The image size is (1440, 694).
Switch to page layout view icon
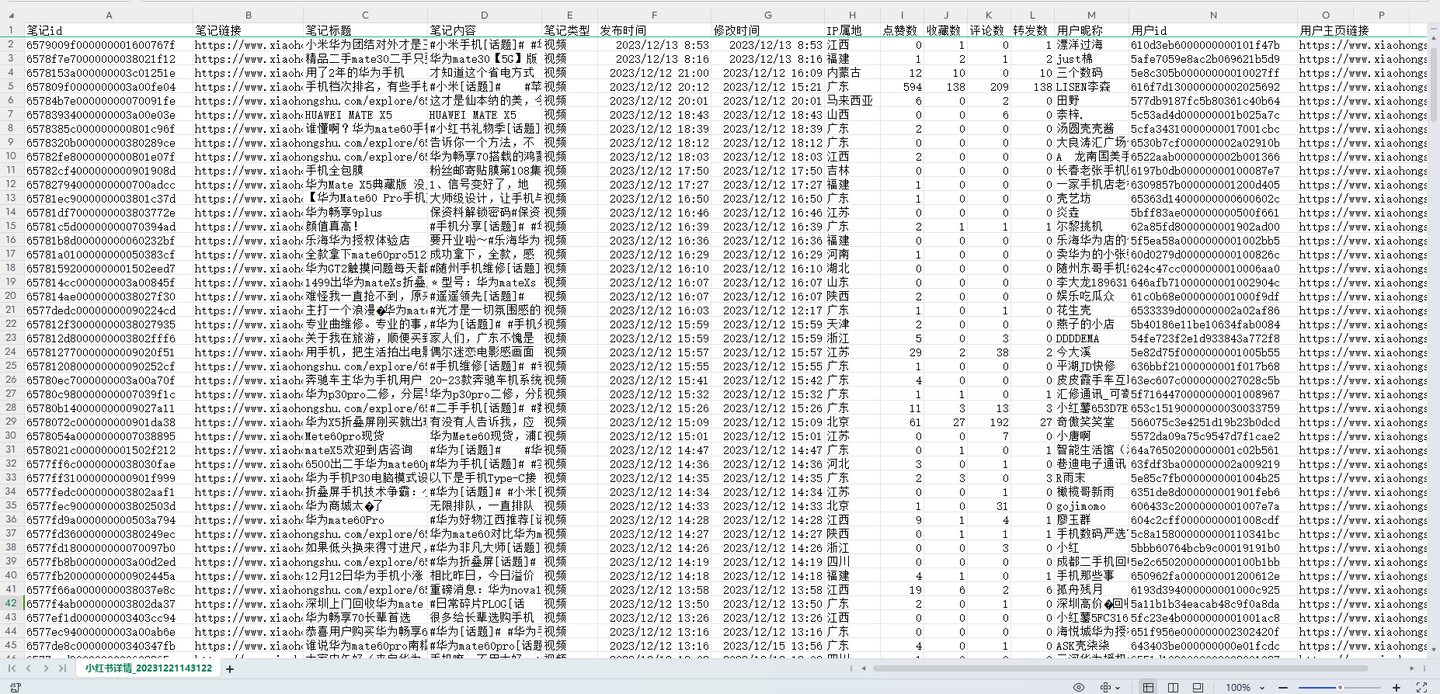tap(1174, 687)
